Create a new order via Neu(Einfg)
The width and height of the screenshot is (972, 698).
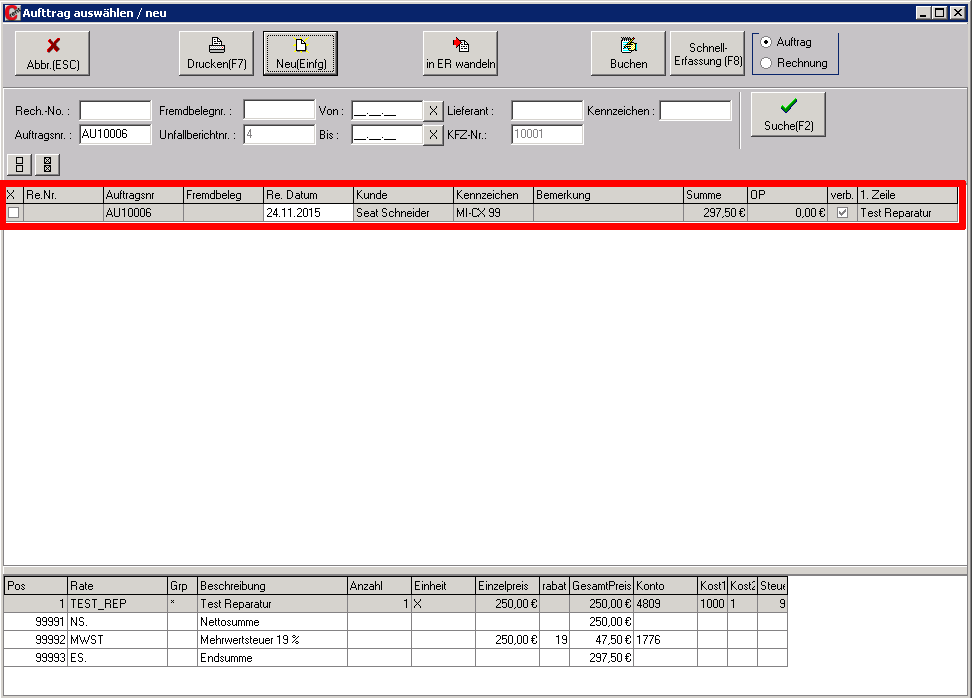(300, 53)
